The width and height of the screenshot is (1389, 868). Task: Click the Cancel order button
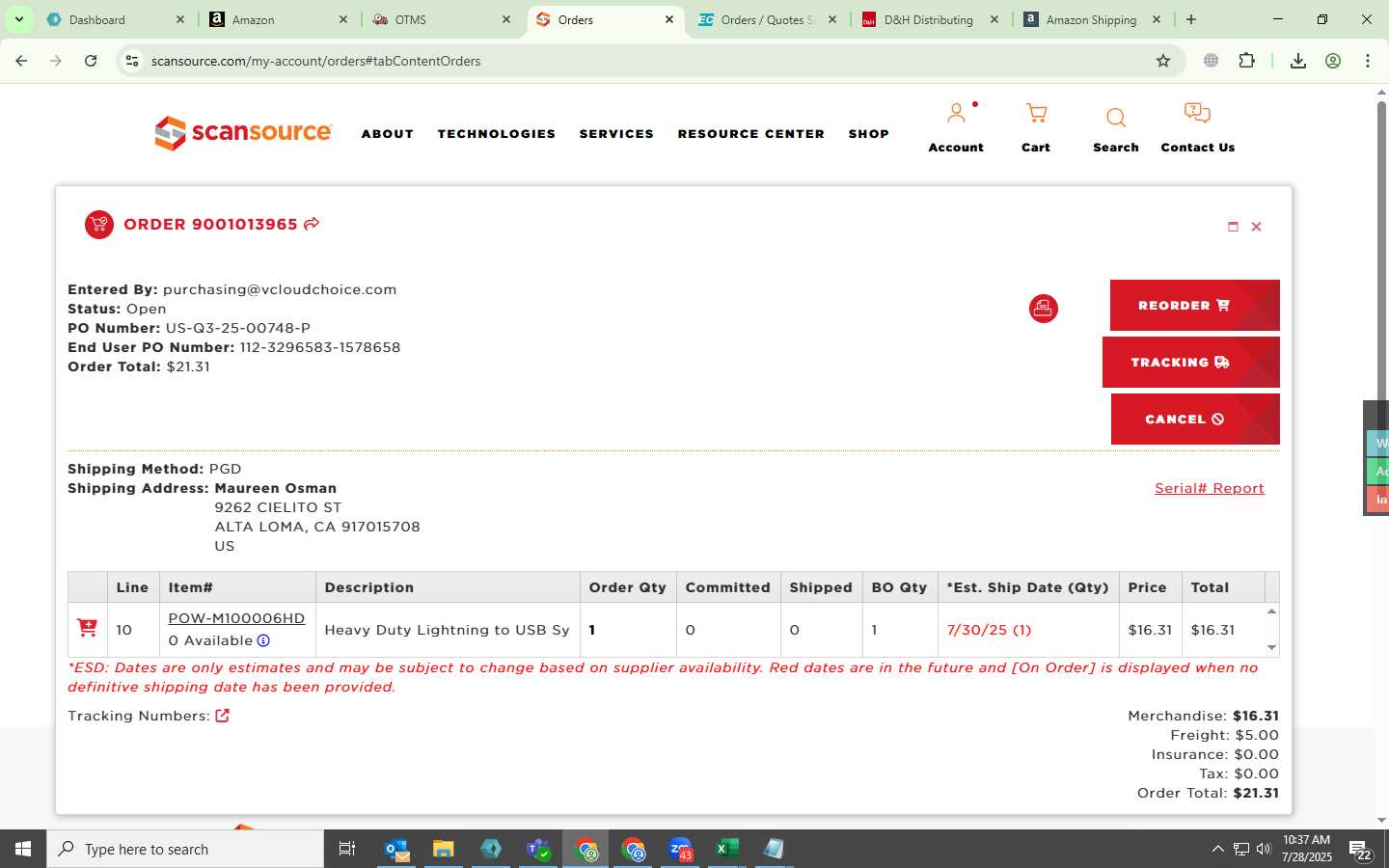1195,419
